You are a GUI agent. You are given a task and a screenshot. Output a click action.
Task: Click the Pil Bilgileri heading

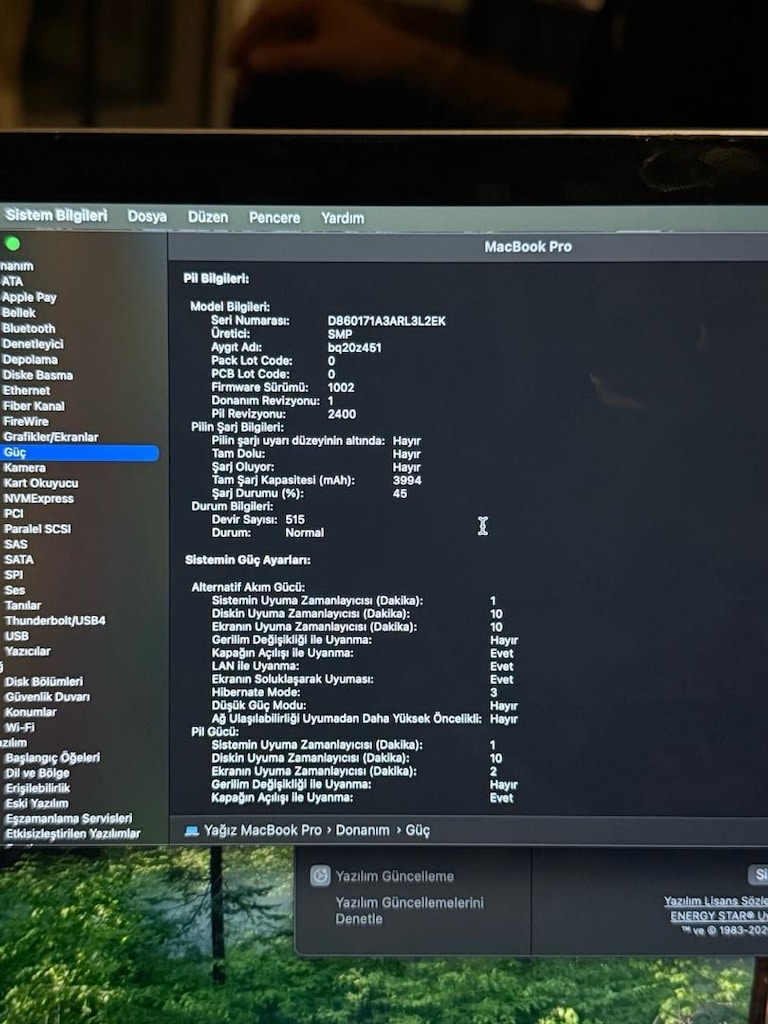[216, 279]
